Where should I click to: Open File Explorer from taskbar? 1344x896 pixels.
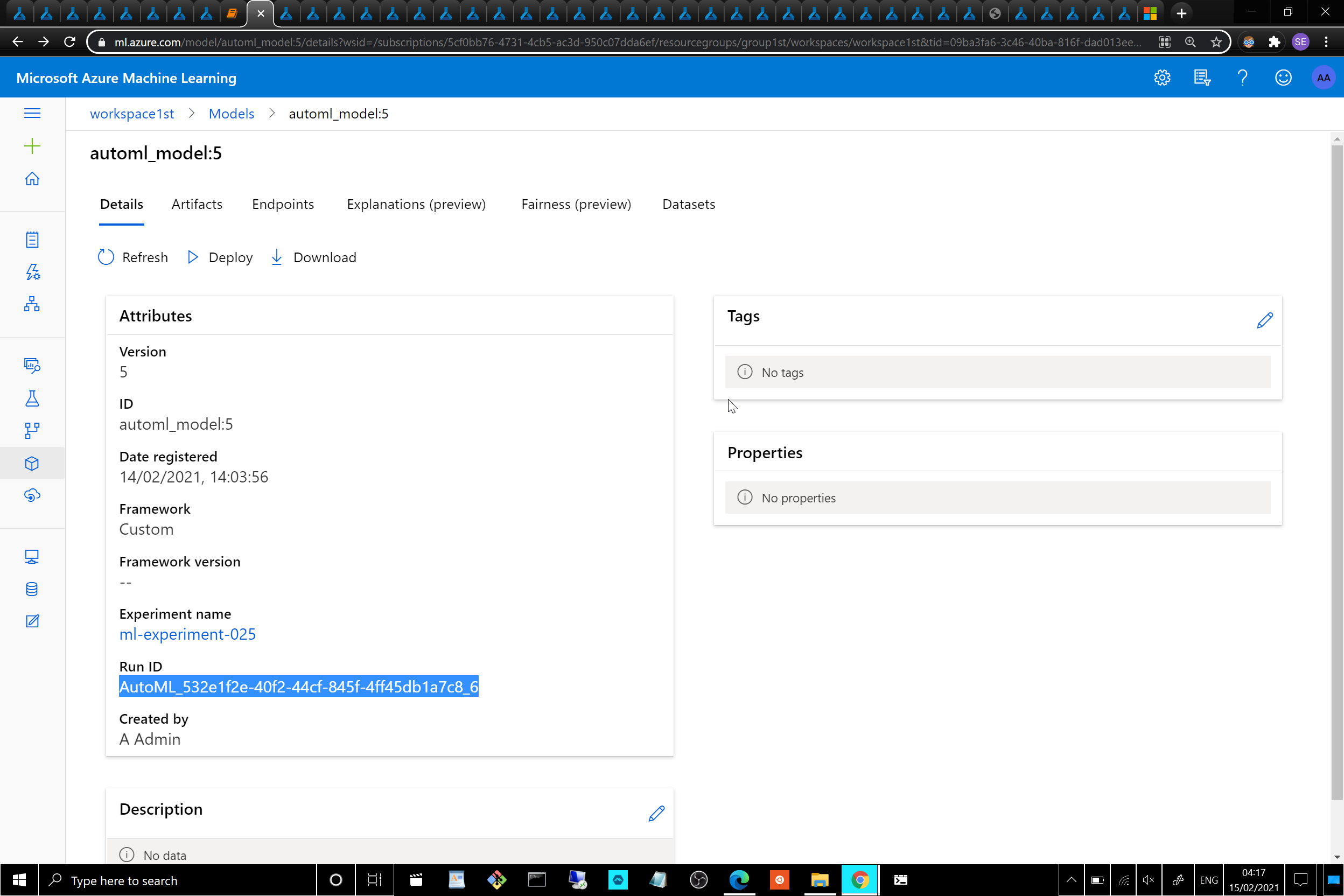pos(820,880)
